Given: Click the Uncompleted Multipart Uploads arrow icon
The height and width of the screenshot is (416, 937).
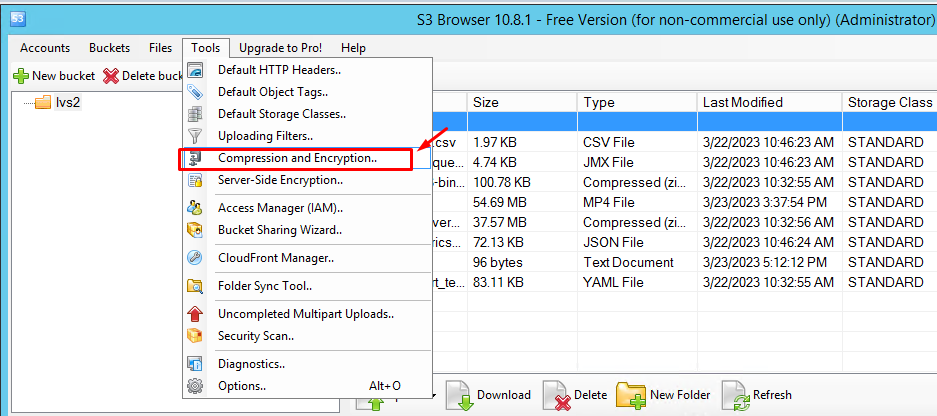Looking at the screenshot, I should pos(195,314).
